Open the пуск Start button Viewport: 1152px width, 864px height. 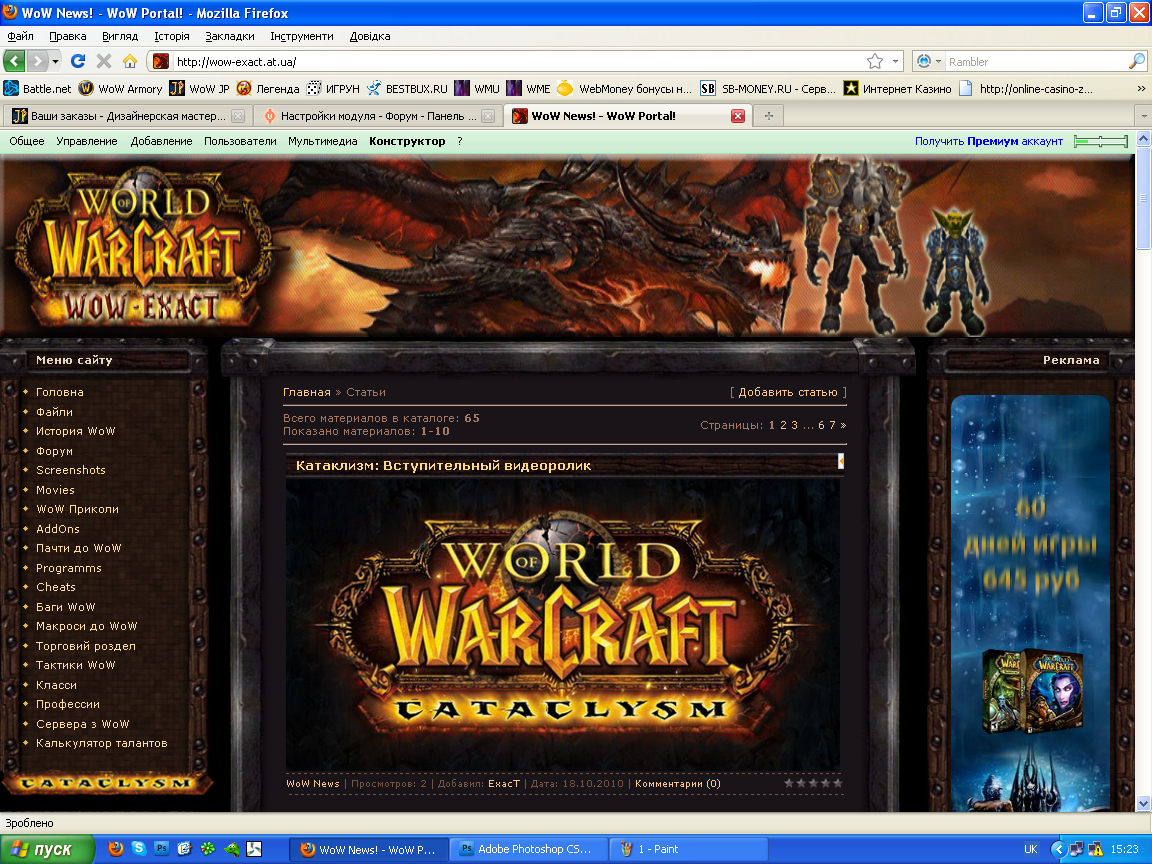[x=47, y=849]
